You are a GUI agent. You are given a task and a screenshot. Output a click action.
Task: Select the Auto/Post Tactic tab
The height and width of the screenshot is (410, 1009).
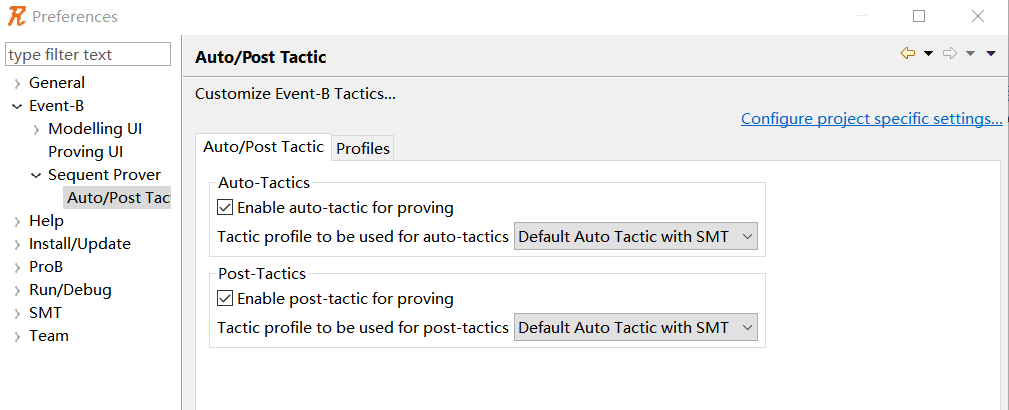pos(263,146)
